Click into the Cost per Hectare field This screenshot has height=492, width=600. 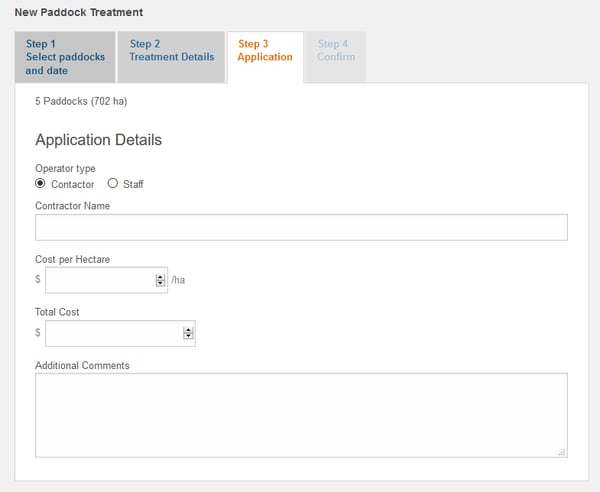tap(100, 280)
